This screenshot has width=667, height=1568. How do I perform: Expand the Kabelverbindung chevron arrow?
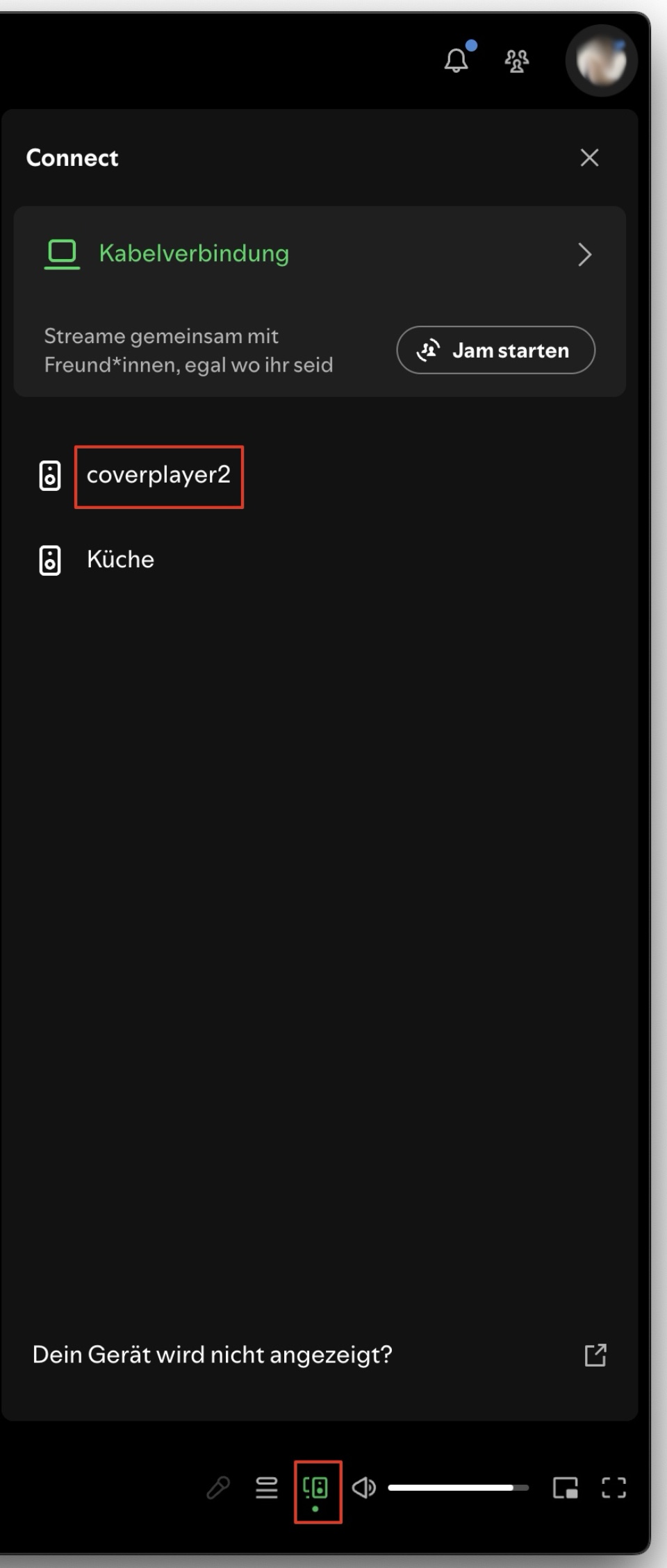(x=584, y=255)
